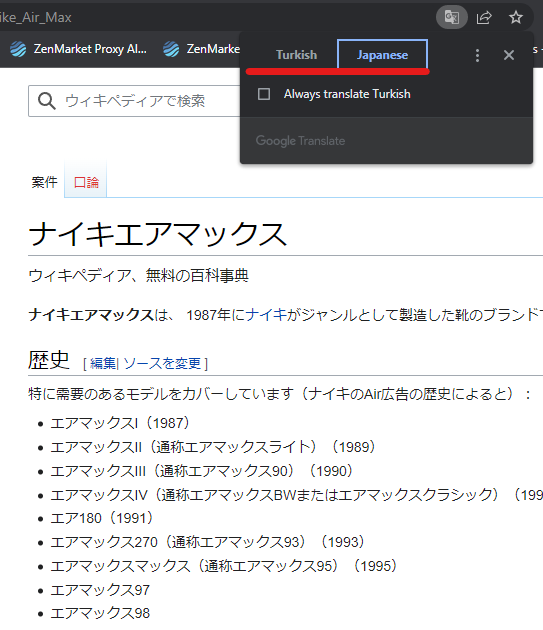Screen dimensions: 543x630
Task: Follow the ナイキ link in first sentence
Action: tap(266, 315)
